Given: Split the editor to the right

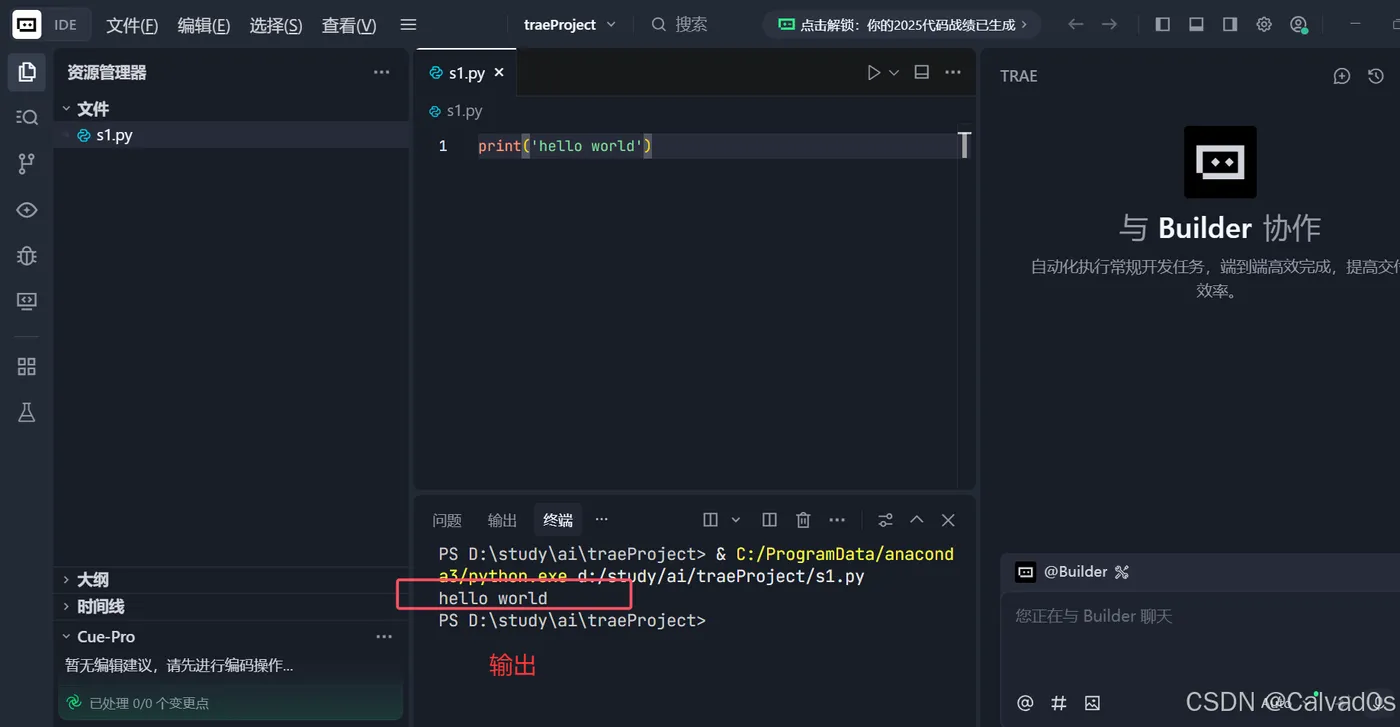Looking at the screenshot, I should click(x=922, y=72).
